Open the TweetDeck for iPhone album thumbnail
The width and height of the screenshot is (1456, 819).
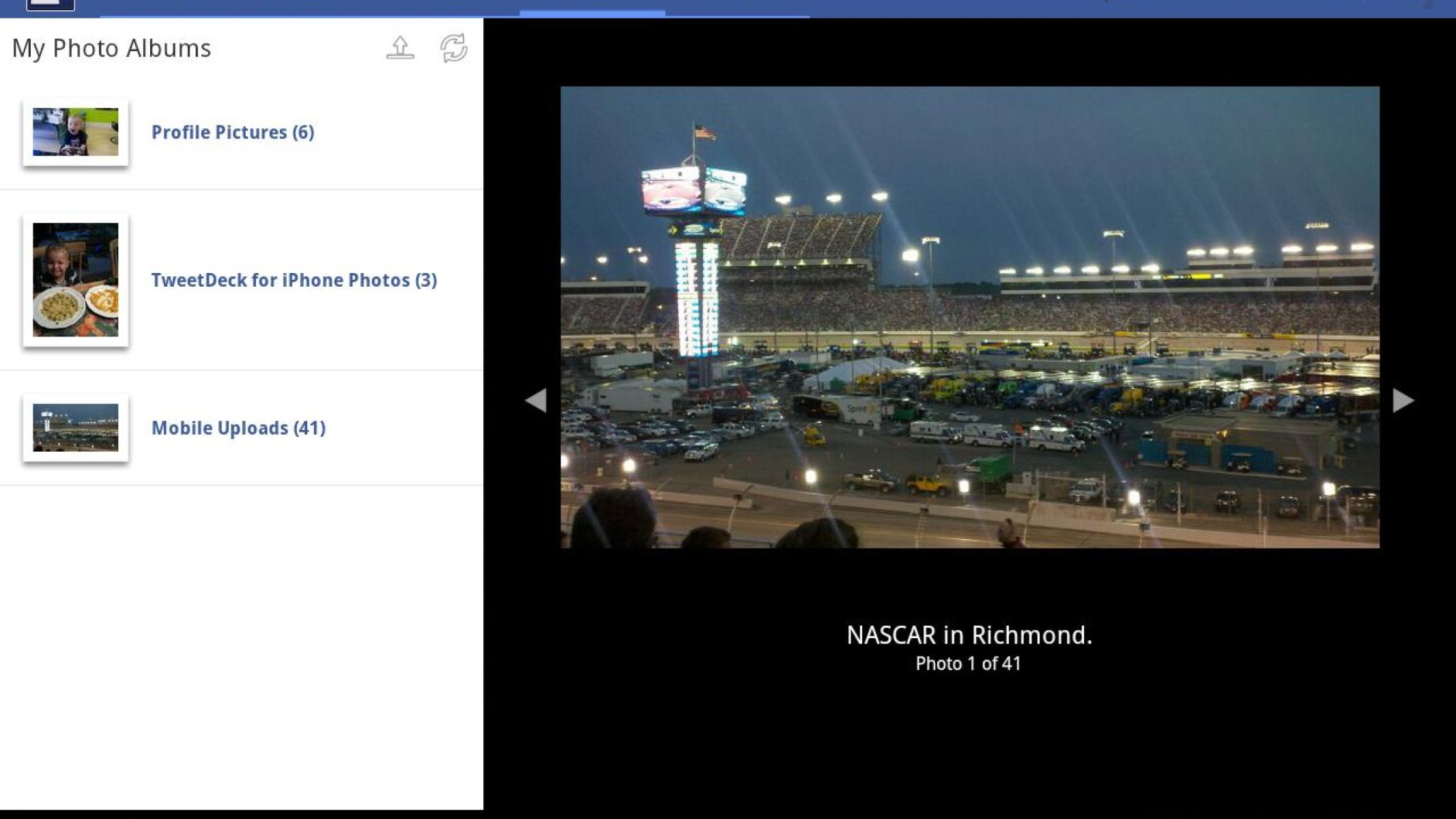75,280
